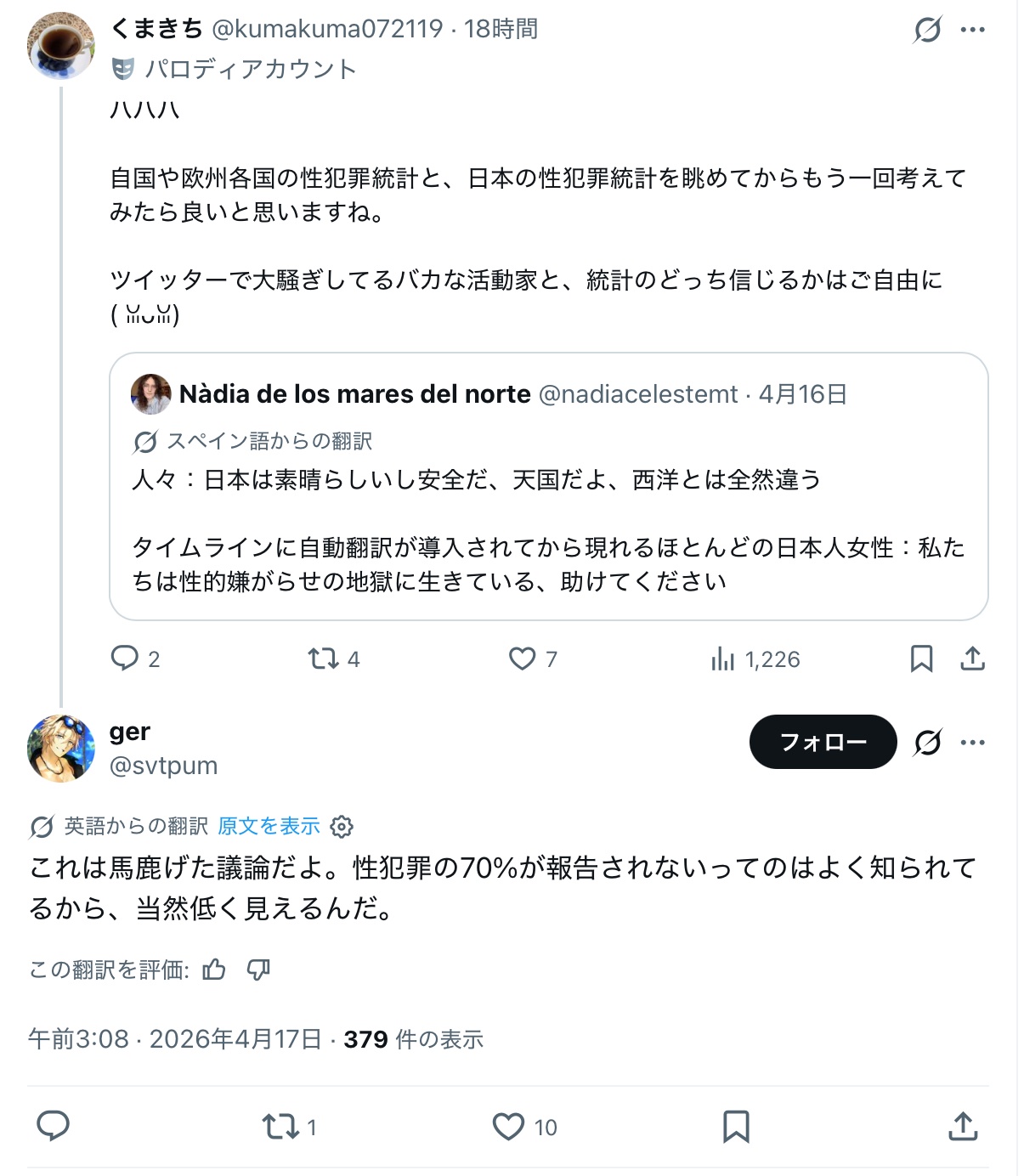Open more options menu for くまきち's post

[x=972, y=30]
